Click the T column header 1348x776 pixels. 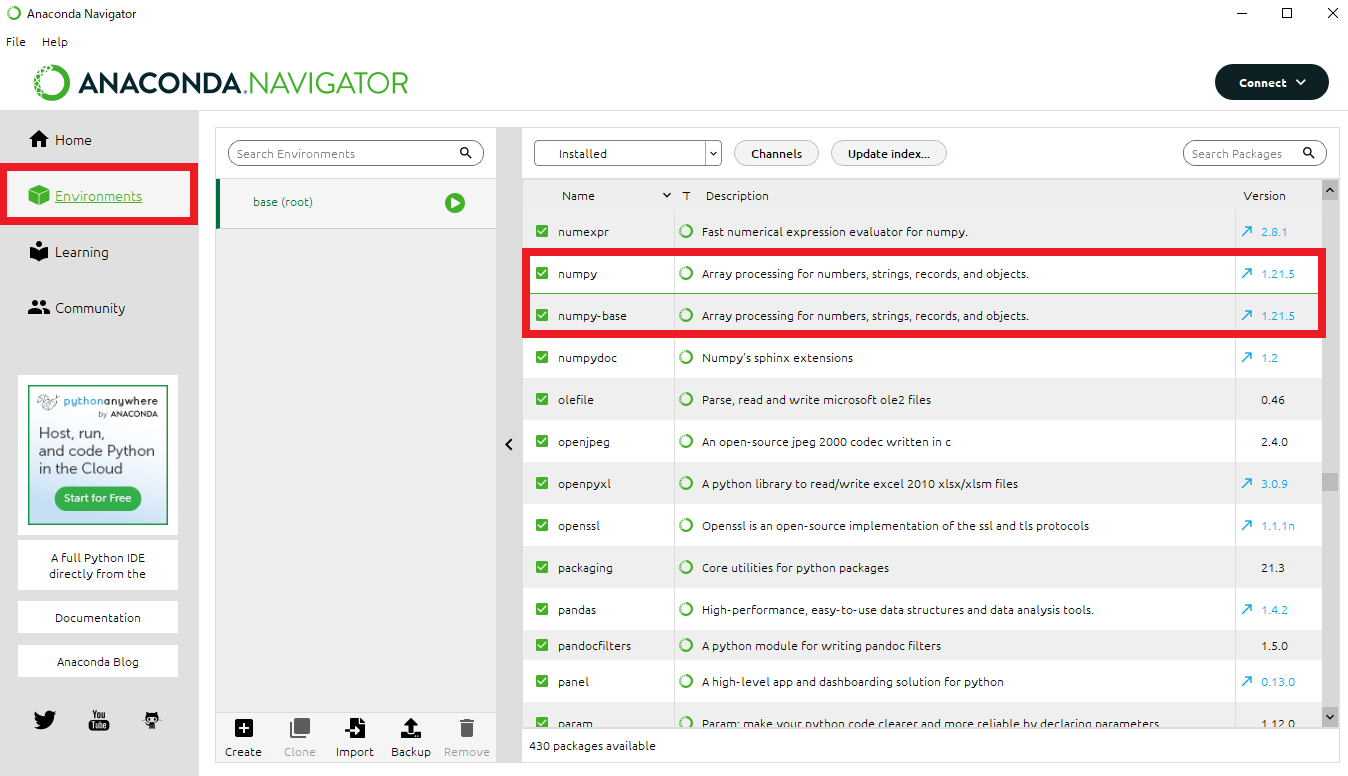click(686, 196)
